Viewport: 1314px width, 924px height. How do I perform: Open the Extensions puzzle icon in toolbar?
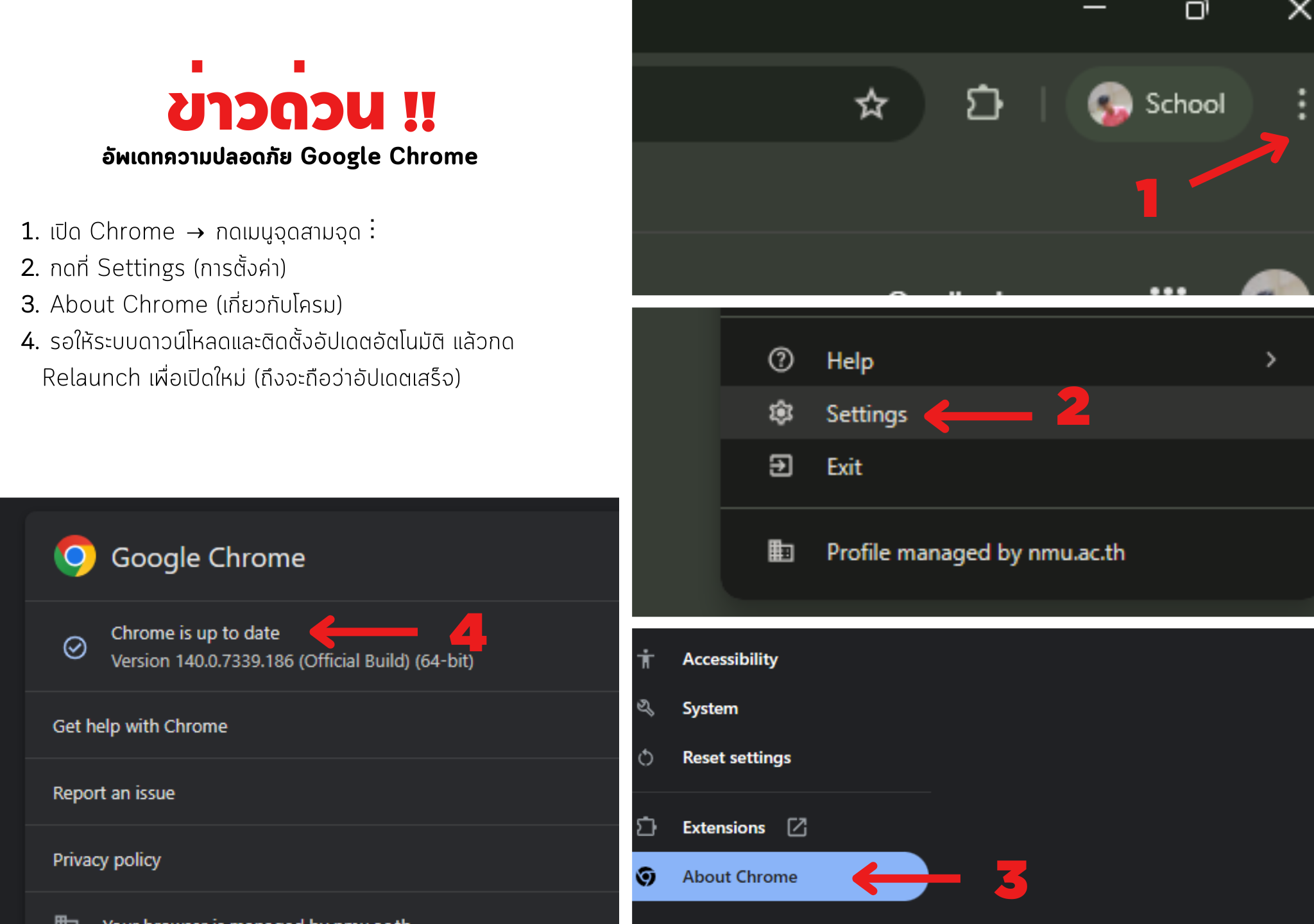pyautogui.click(x=984, y=104)
